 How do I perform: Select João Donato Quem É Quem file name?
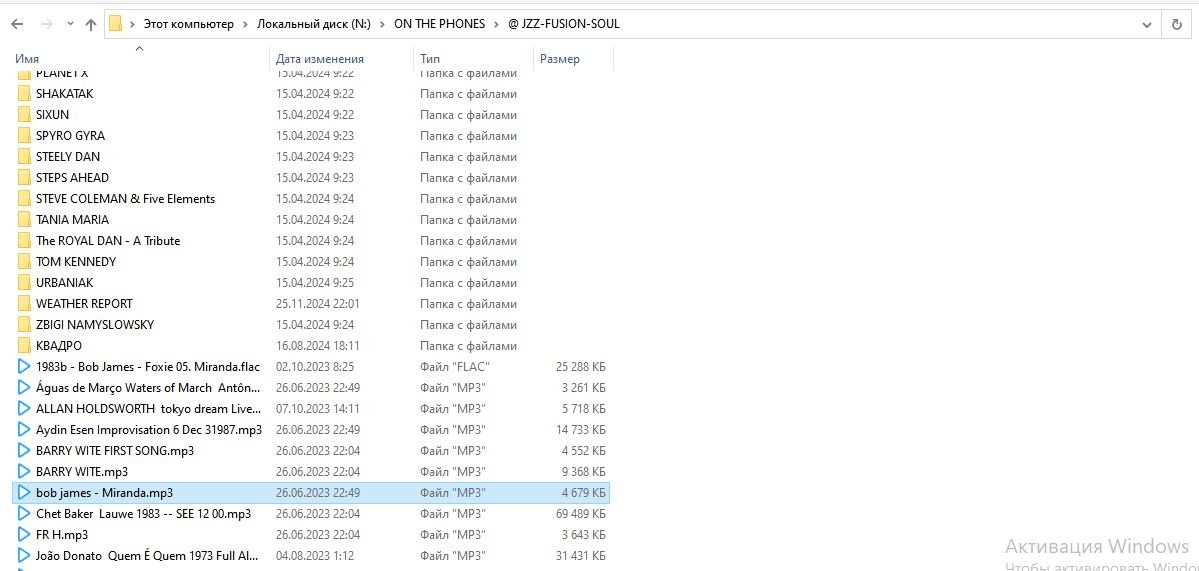148,556
